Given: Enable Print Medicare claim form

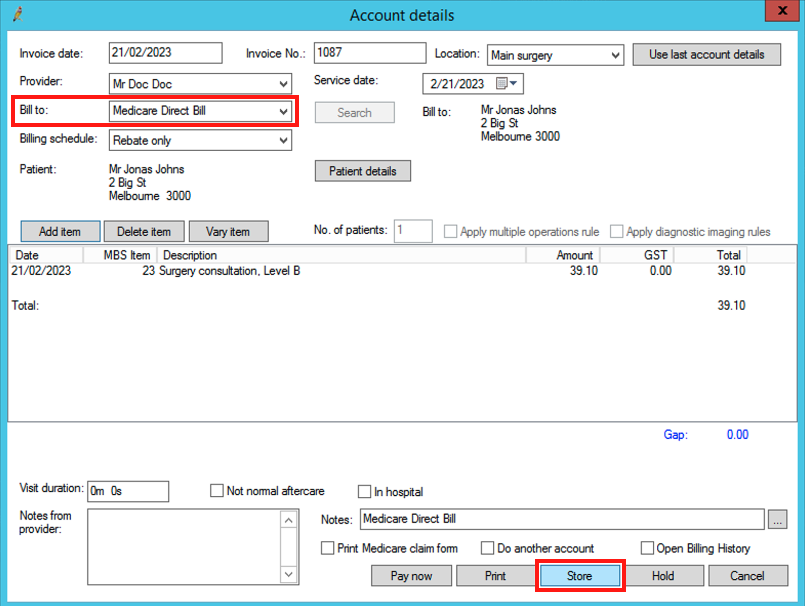Looking at the screenshot, I should point(327,548).
